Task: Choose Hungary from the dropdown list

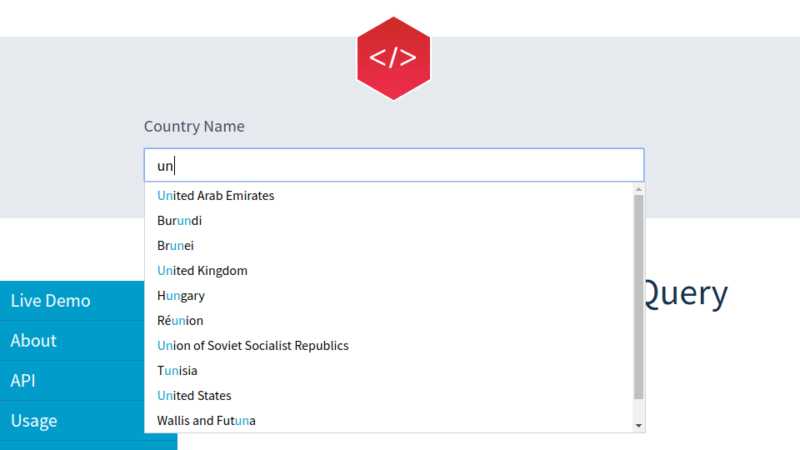Action: pos(181,296)
